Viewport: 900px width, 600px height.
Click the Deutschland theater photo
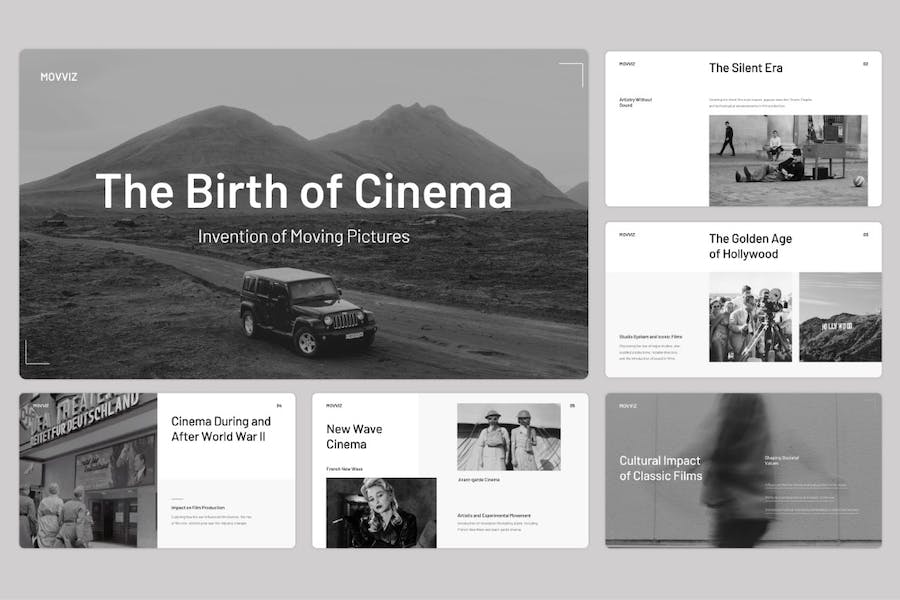pyautogui.click(x=88, y=470)
